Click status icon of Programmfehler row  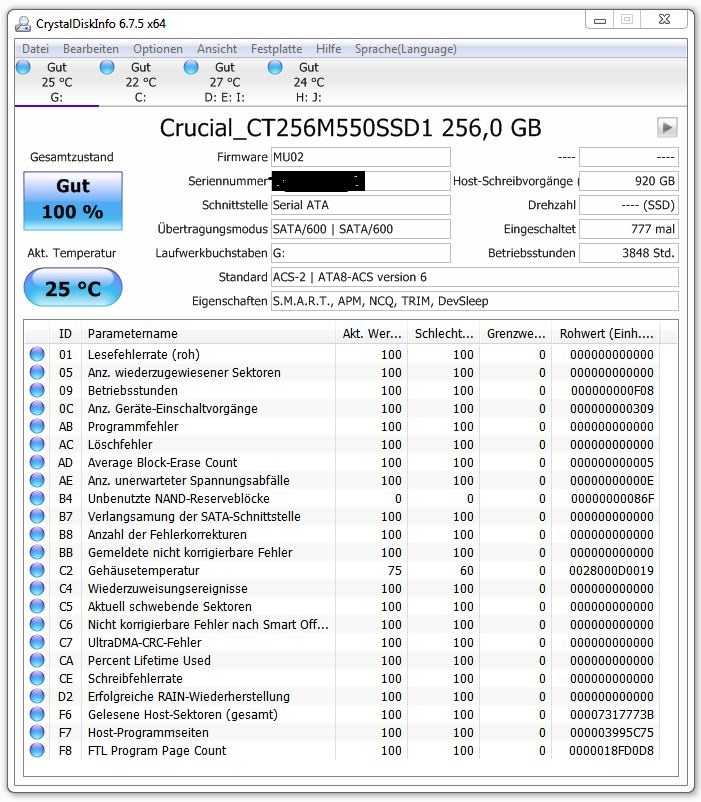(37, 426)
